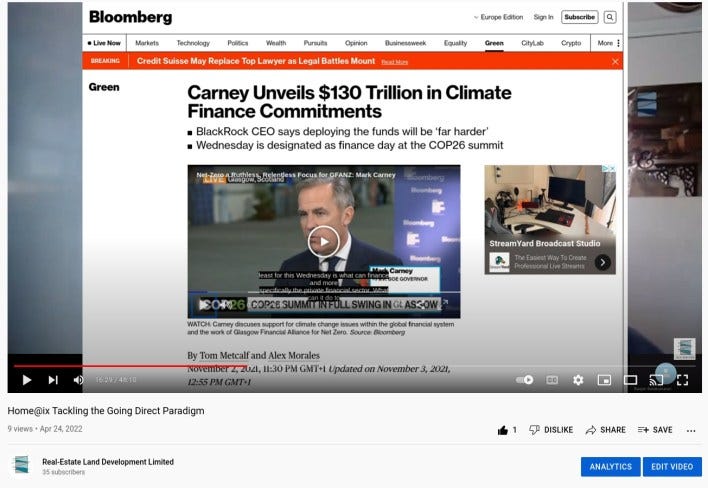Open the Markets section

point(147,43)
